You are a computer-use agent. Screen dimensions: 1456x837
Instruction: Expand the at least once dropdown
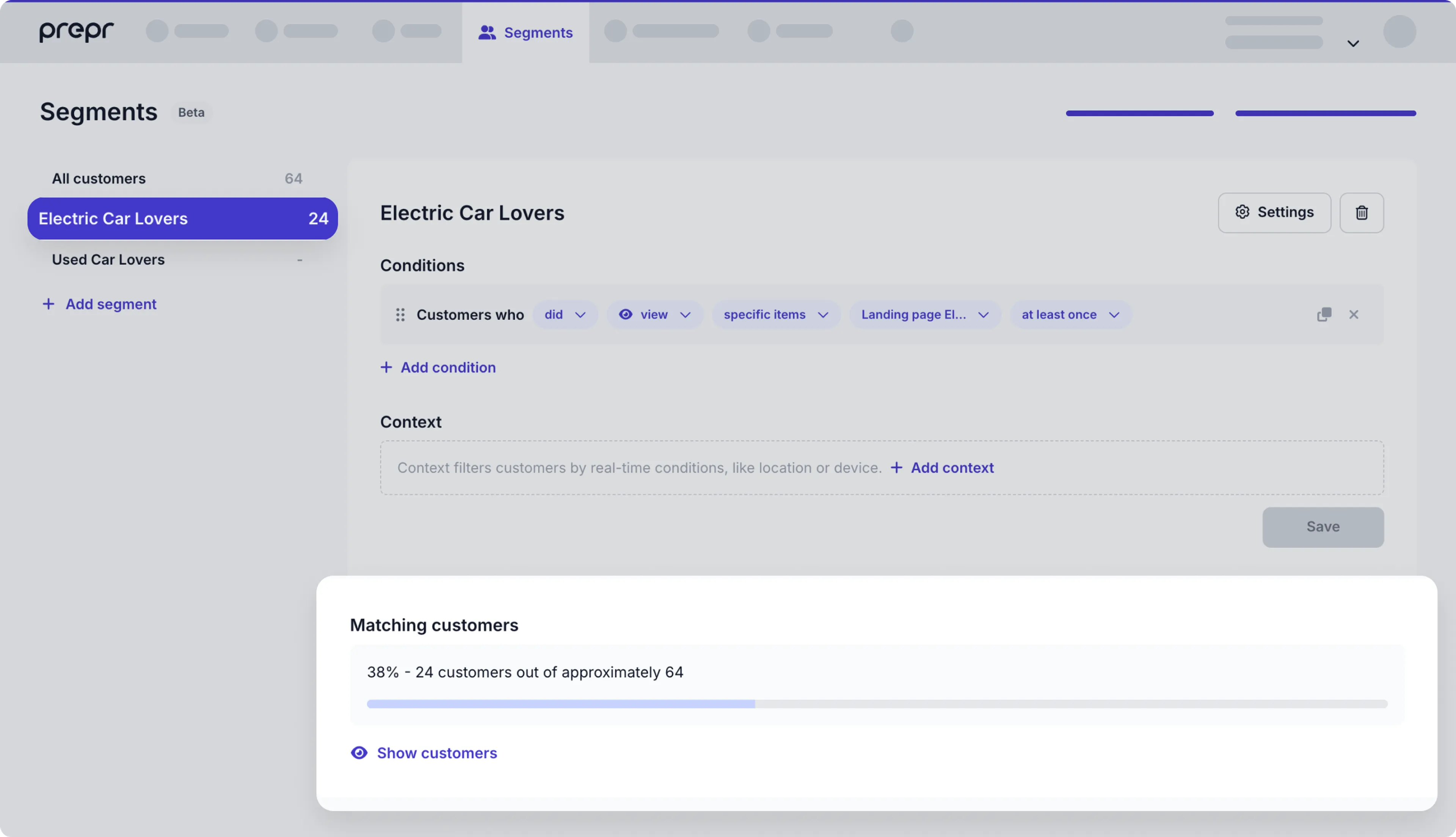point(1070,315)
